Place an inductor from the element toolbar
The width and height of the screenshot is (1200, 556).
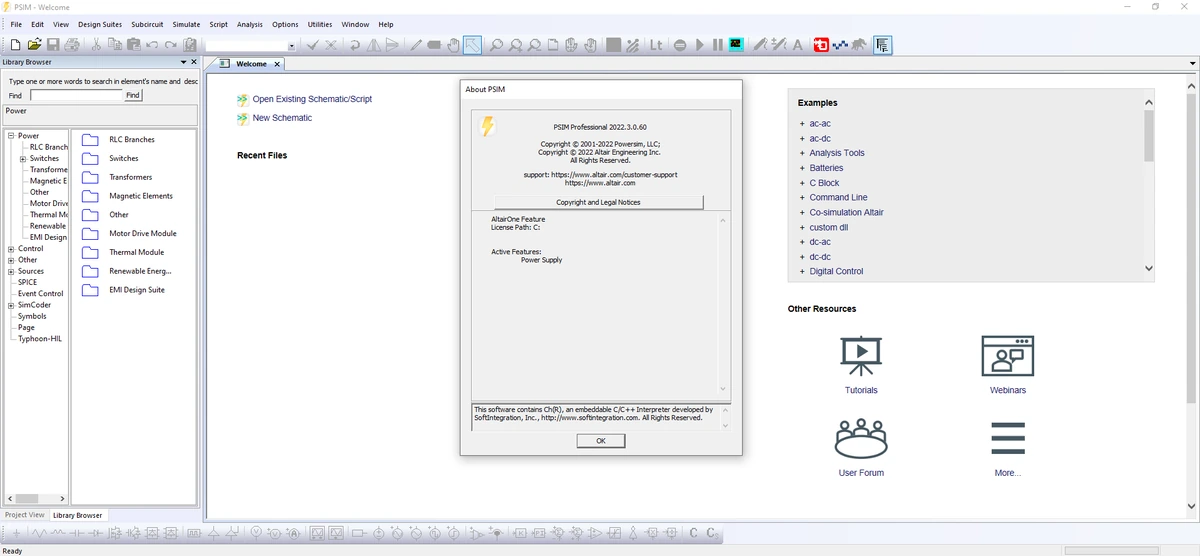pyautogui.click(x=57, y=533)
